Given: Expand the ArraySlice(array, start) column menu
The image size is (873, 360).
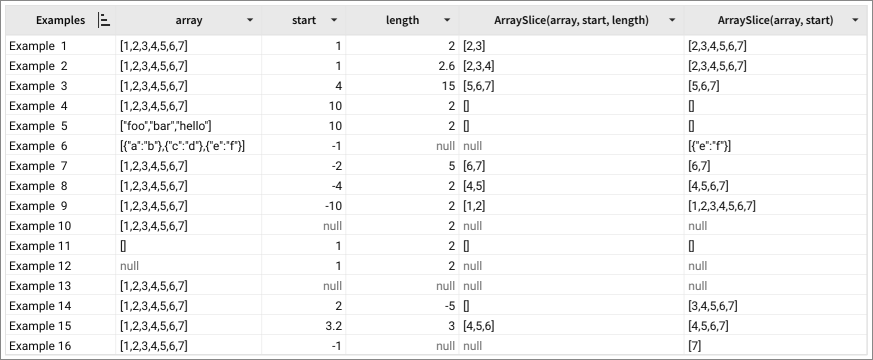Looking at the screenshot, I should coord(855,21).
